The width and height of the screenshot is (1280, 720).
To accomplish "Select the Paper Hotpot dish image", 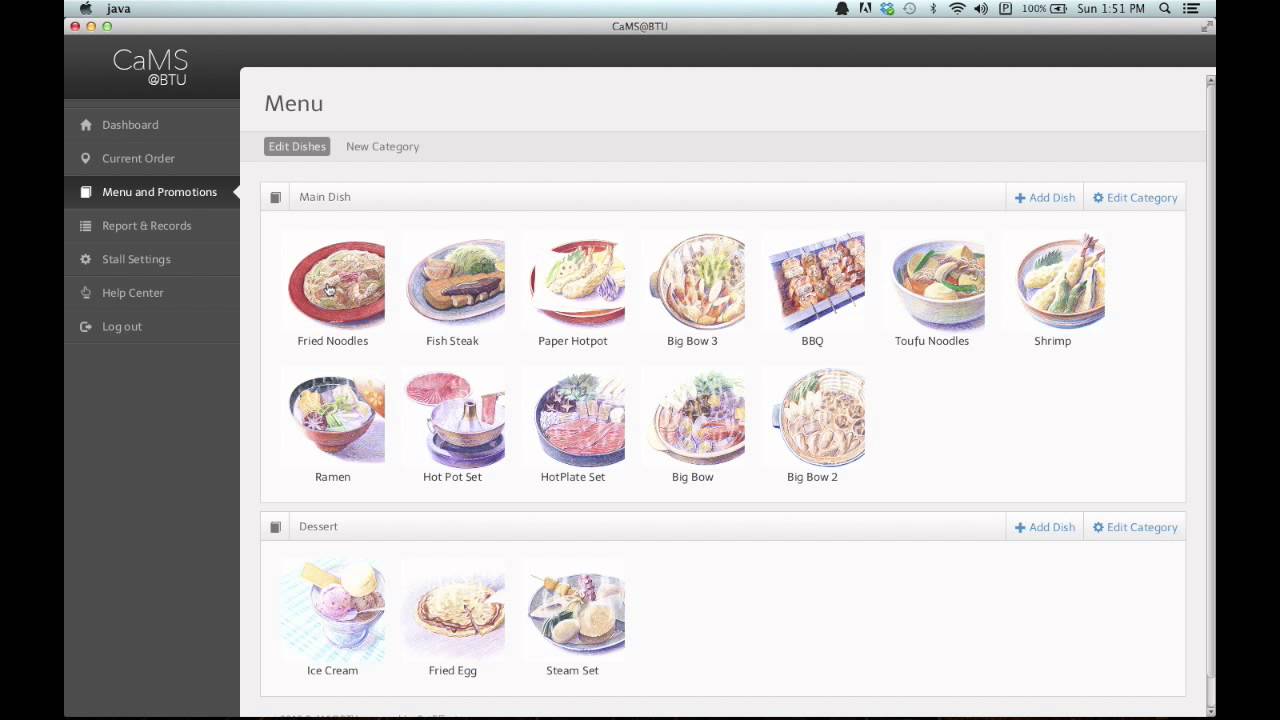I will pyautogui.click(x=573, y=282).
